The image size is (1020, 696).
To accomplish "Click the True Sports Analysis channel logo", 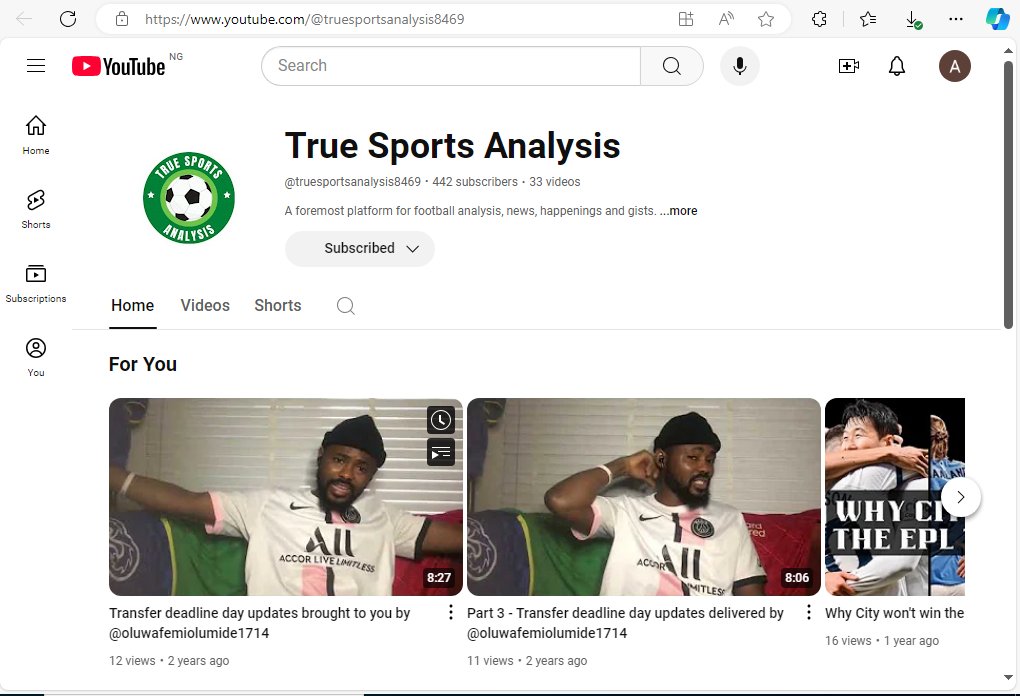I will point(189,198).
